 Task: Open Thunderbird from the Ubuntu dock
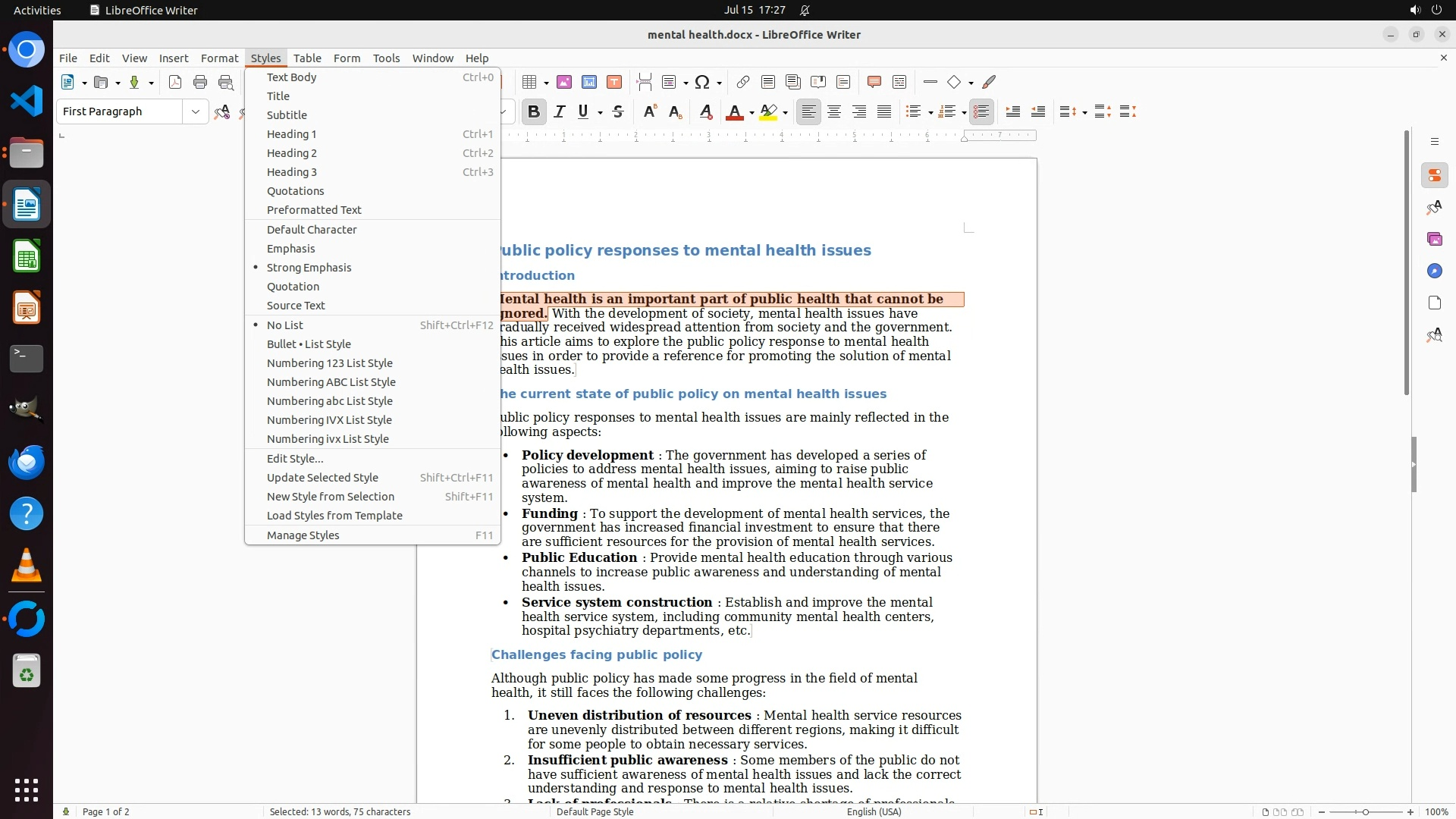click(27, 463)
